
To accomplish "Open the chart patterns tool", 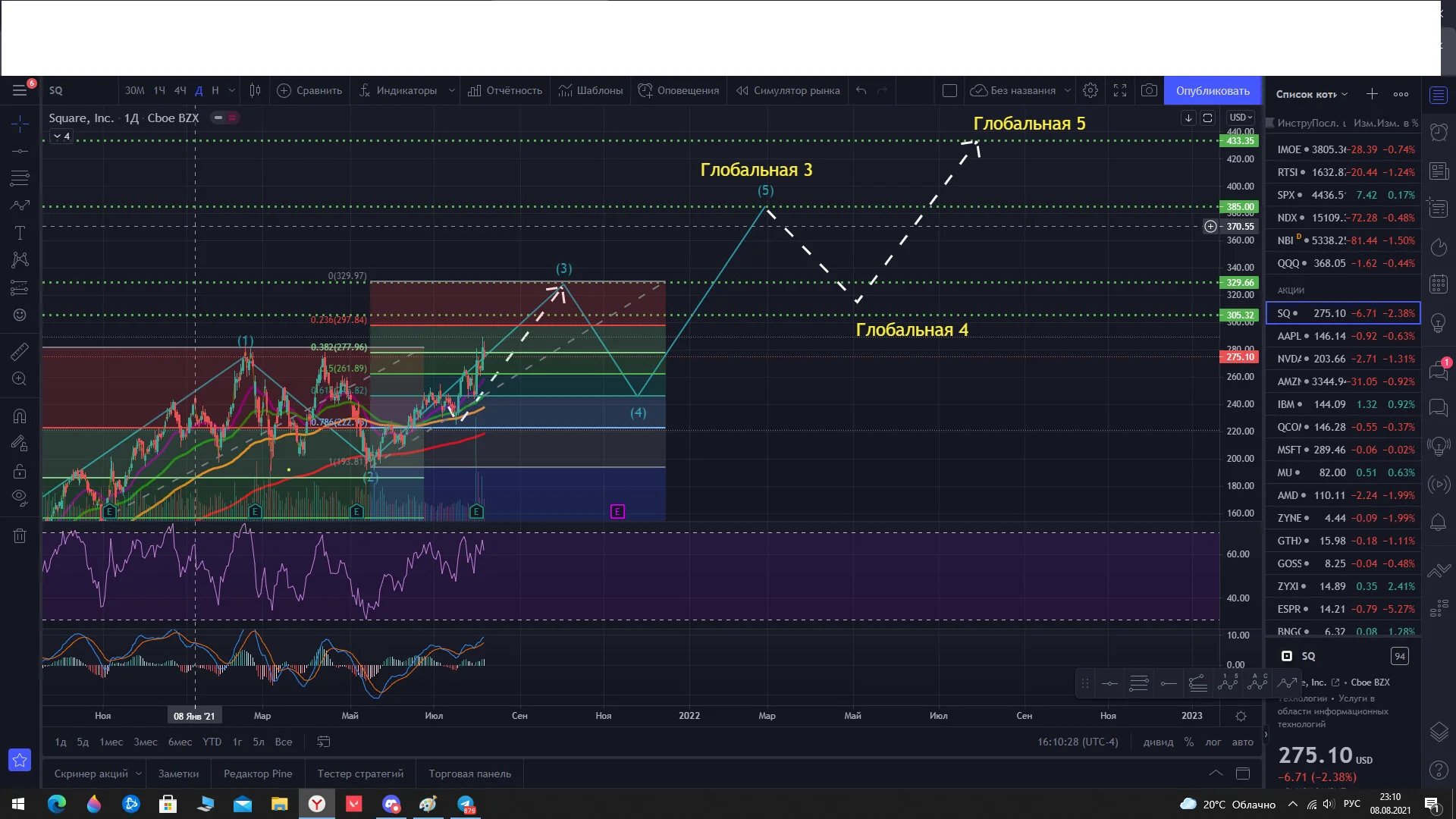I will coord(20,260).
